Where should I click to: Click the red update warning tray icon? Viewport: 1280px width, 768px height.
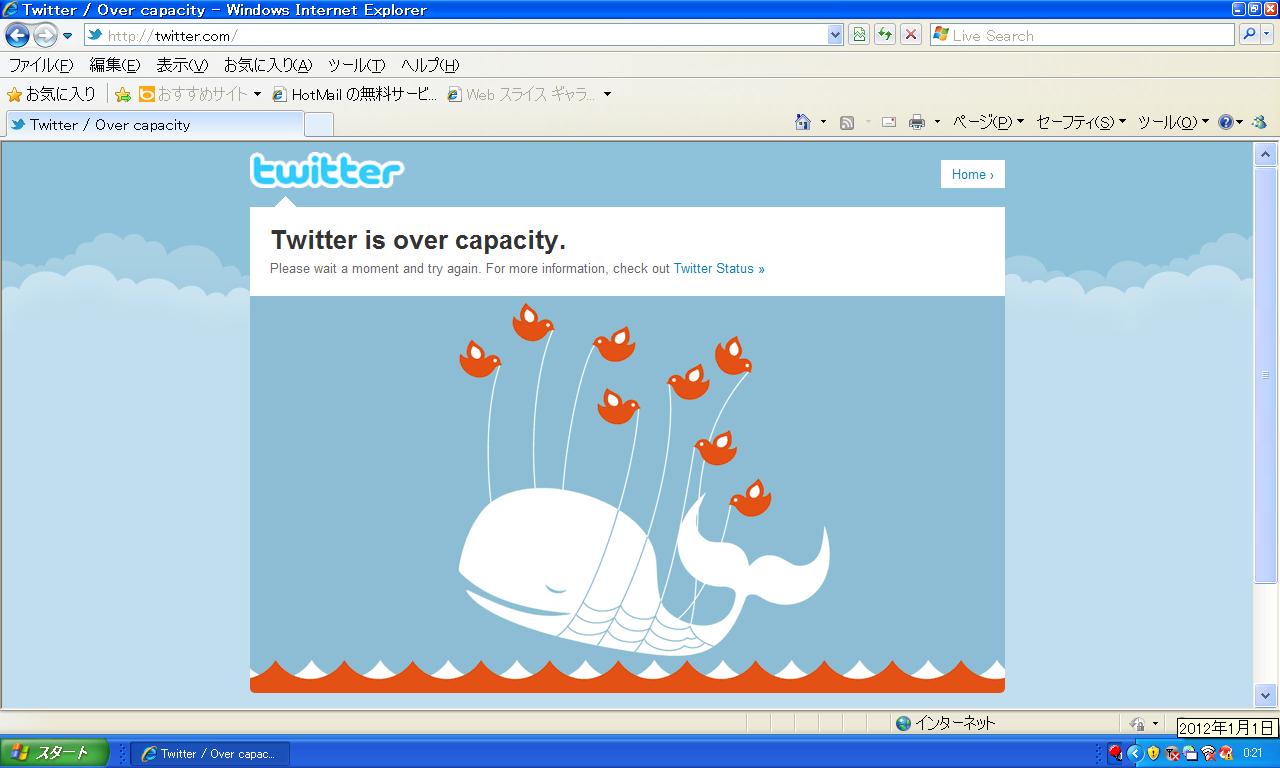pyautogui.click(x=1225, y=753)
